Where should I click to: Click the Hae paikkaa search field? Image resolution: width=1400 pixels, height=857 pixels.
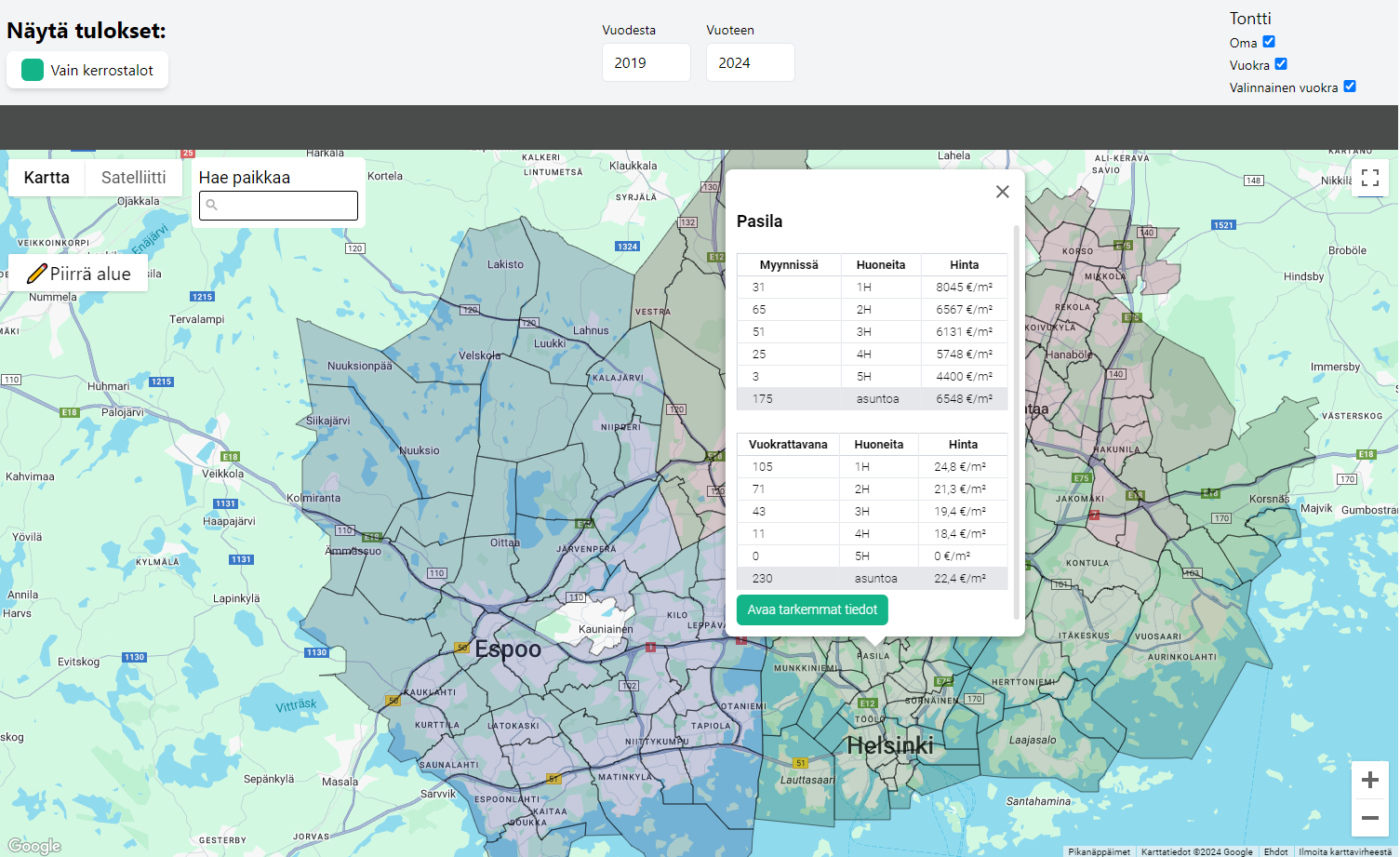pyautogui.click(x=278, y=206)
